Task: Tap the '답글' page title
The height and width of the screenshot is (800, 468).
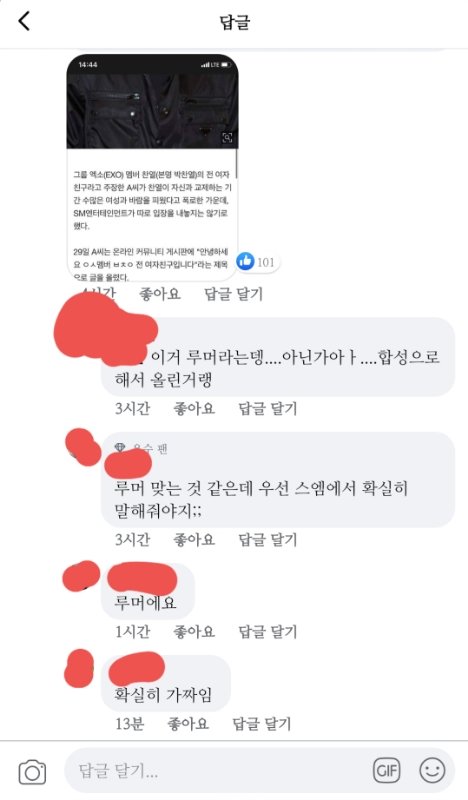Action: pos(235,21)
